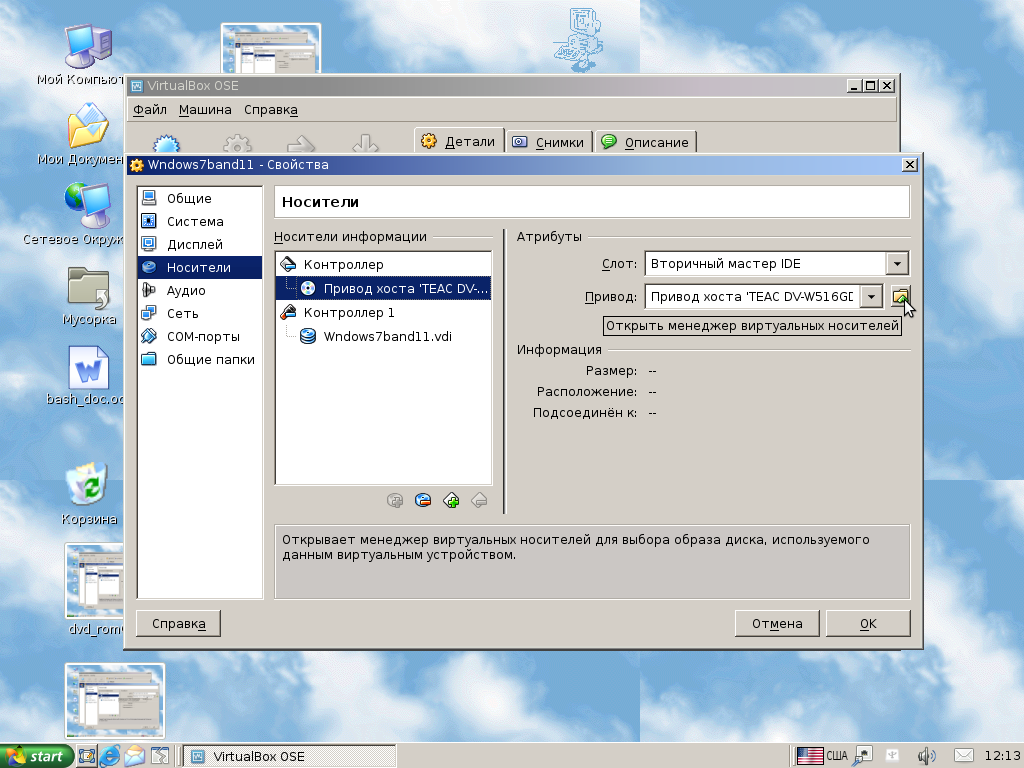Select Контроллер 1 in storage tree

(x=349, y=313)
